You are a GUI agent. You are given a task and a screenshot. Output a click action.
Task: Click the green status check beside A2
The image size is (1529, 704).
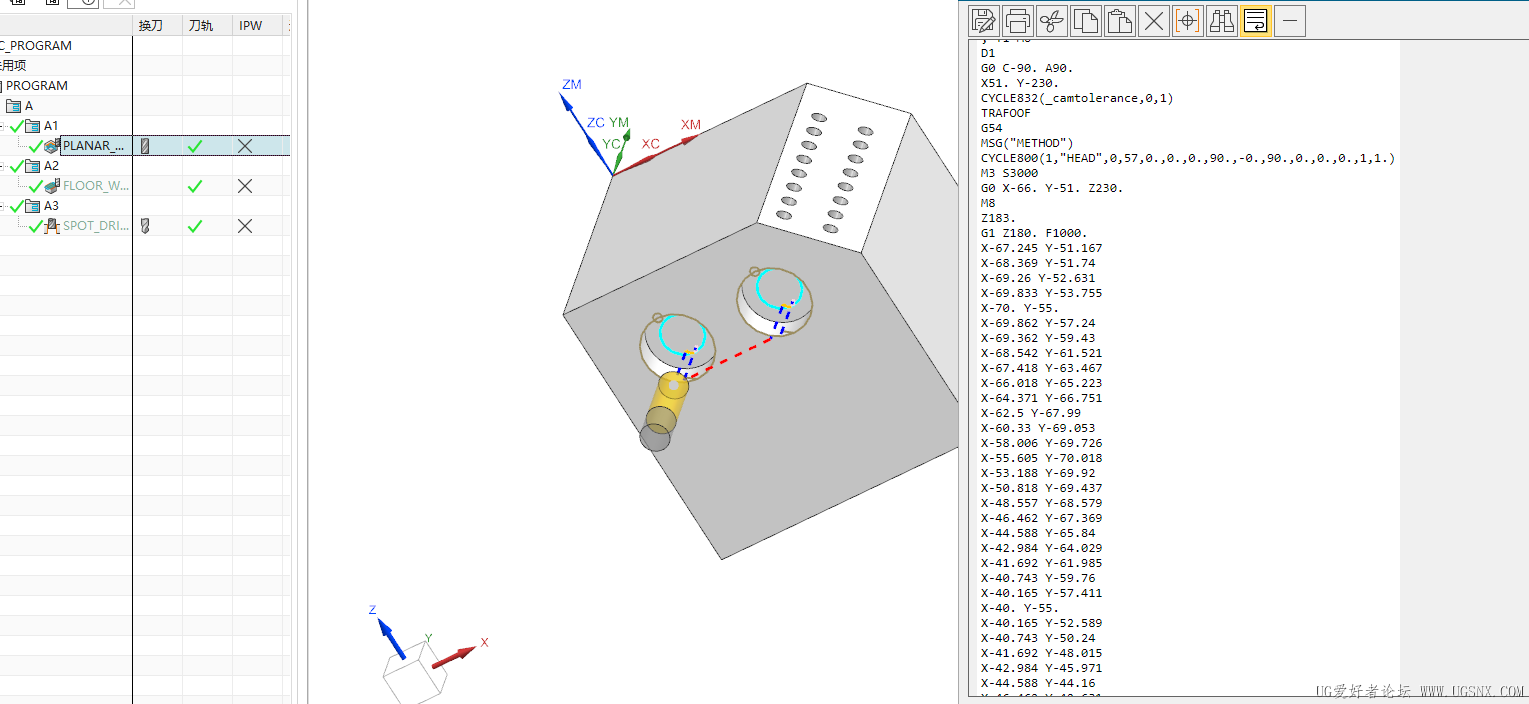(16, 166)
